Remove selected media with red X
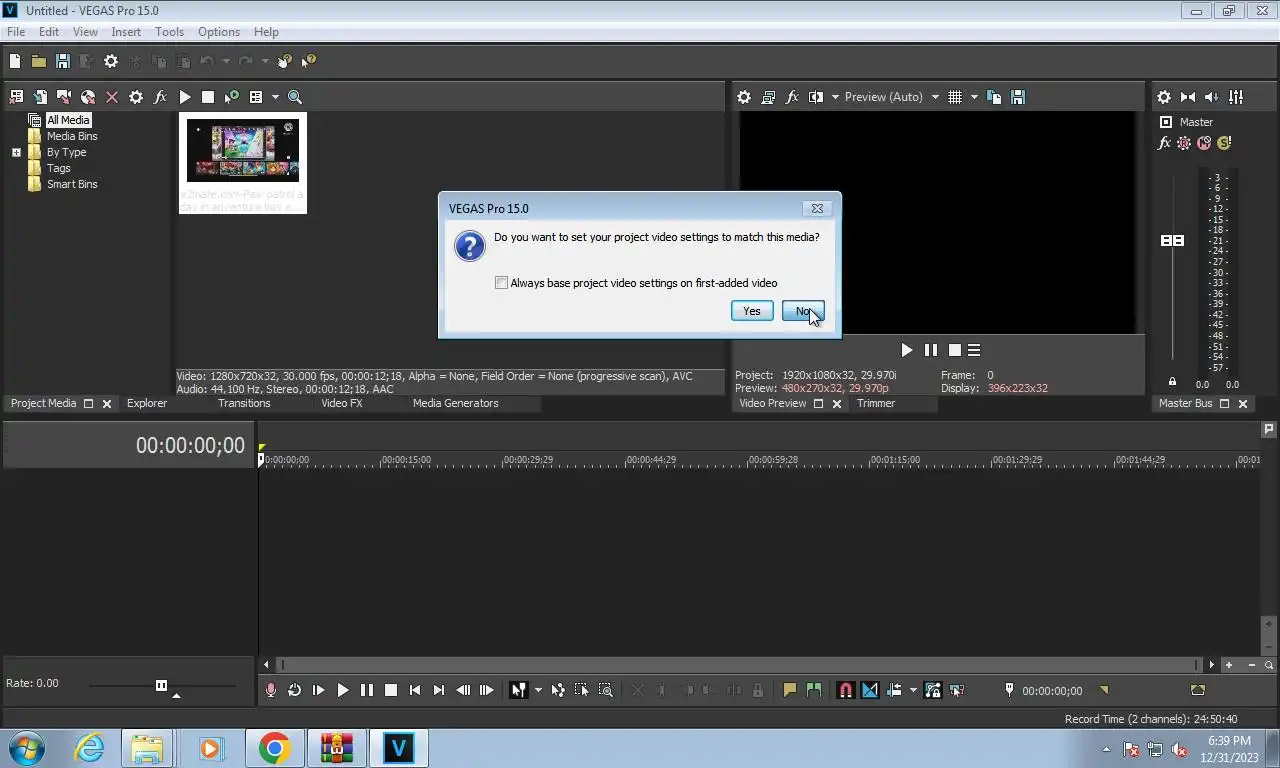The width and height of the screenshot is (1280, 768). tap(112, 97)
